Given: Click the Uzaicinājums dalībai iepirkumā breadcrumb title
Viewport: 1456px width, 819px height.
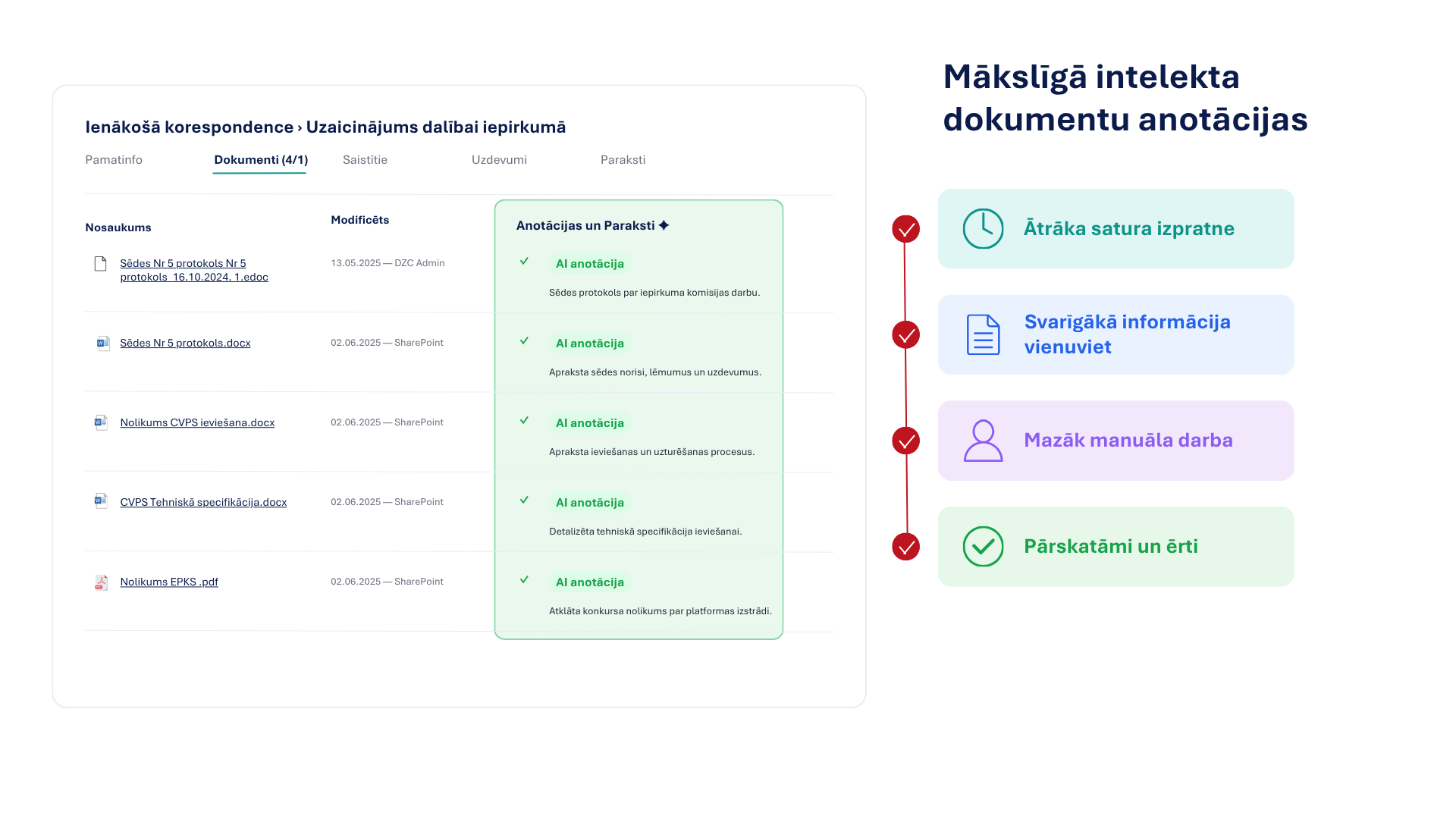Looking at the screenshot, I should pos(436,127).
